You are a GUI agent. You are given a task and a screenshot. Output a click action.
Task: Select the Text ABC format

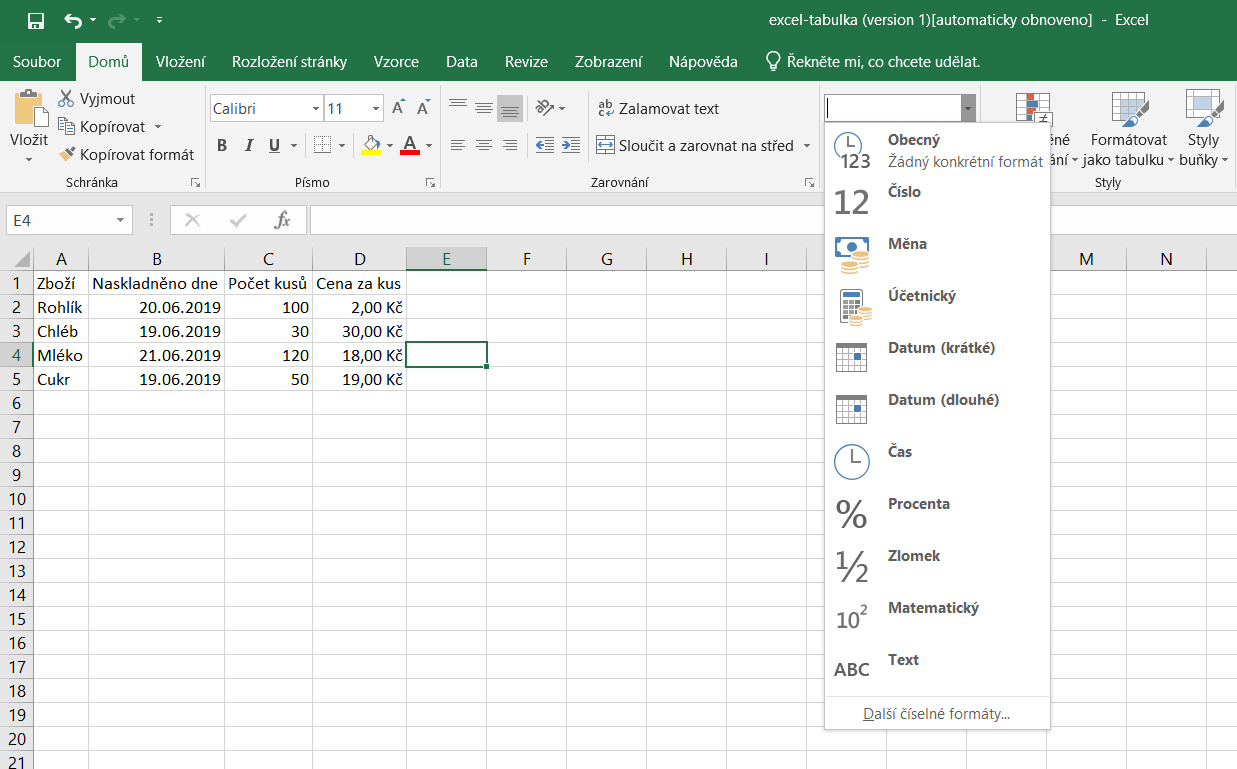(937, 669)
